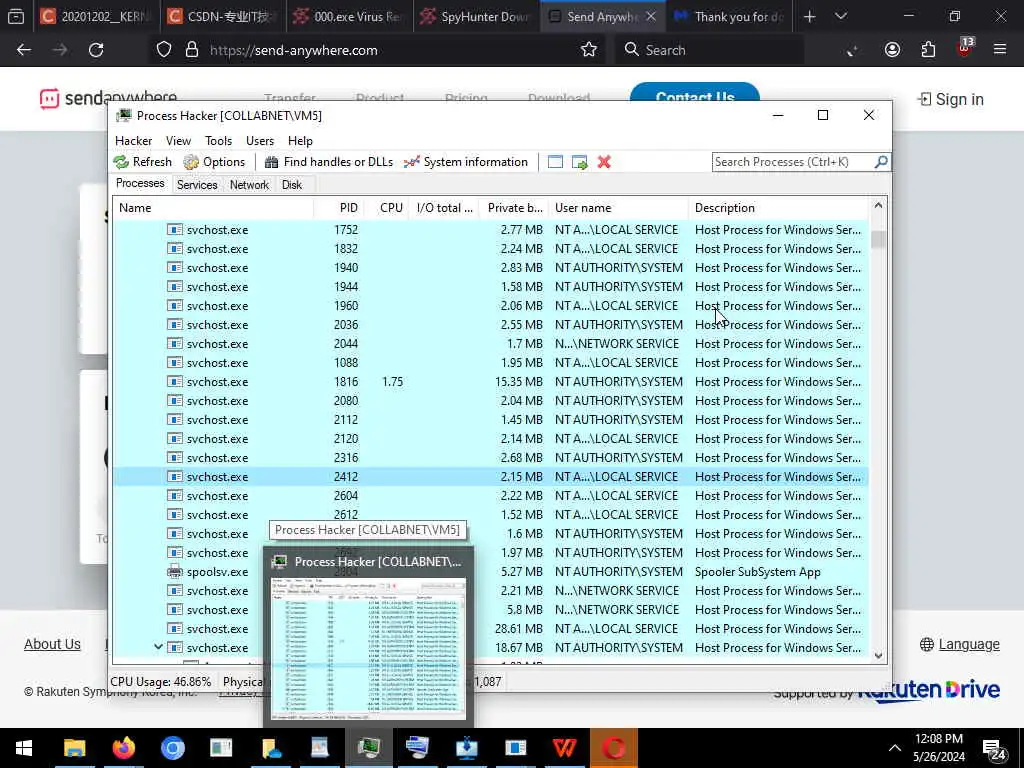Switch to the Disk tab
Screen dimensions: 1024x768
pos(292,185)
